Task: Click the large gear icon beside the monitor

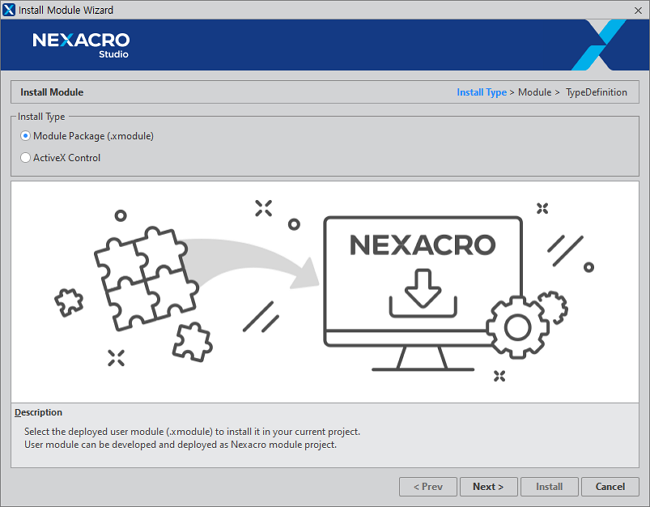Action: click(516, 326)
